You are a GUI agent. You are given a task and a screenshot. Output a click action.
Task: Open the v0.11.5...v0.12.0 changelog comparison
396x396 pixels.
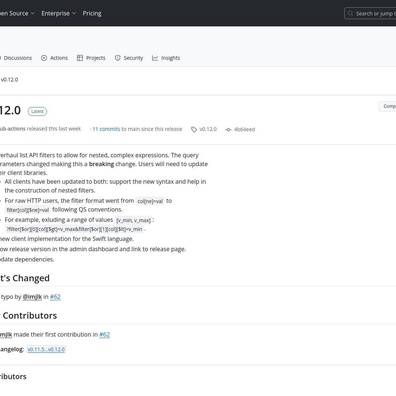(46, 349)
